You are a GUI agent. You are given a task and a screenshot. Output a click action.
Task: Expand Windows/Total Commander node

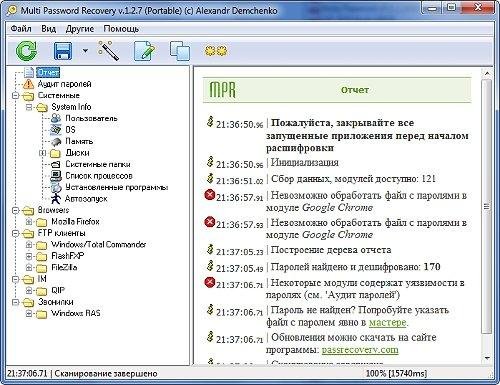coord(29,245)
